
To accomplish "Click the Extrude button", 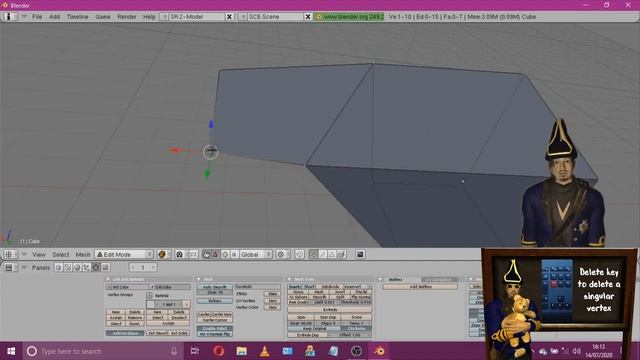I will [330, 310].
